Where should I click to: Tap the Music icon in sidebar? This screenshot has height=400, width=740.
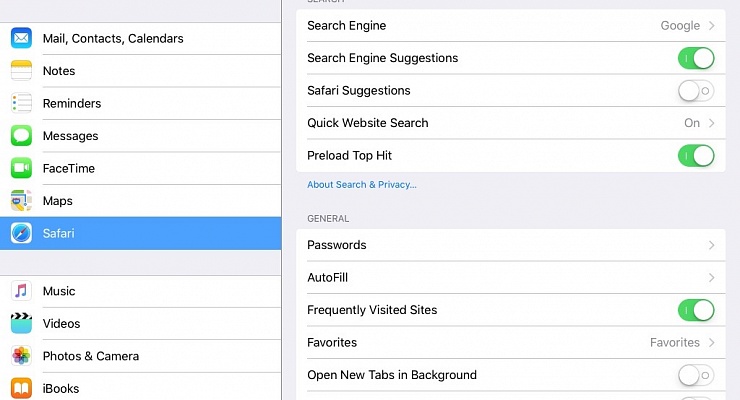[x=21, y=291]
